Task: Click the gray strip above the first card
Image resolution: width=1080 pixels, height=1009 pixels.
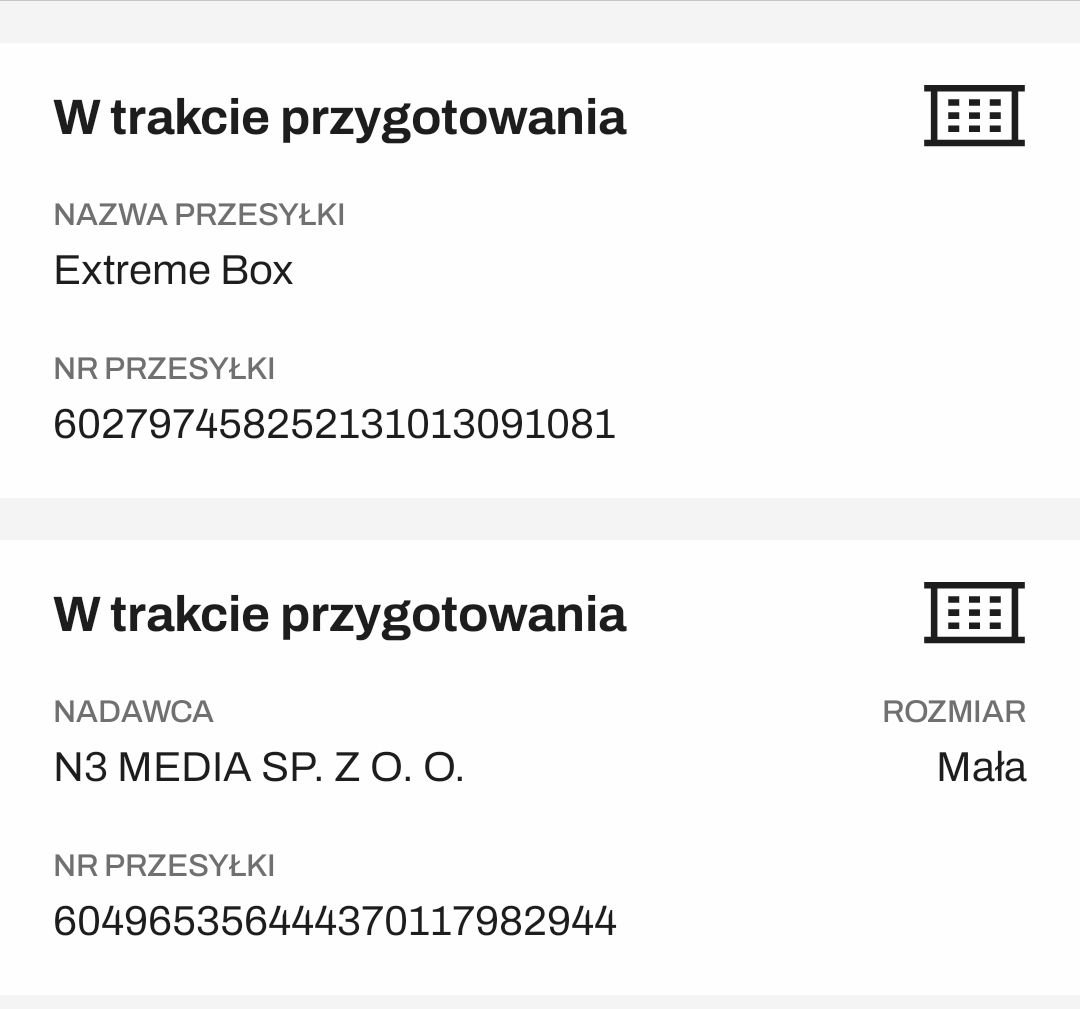Action: pos(540,22)
